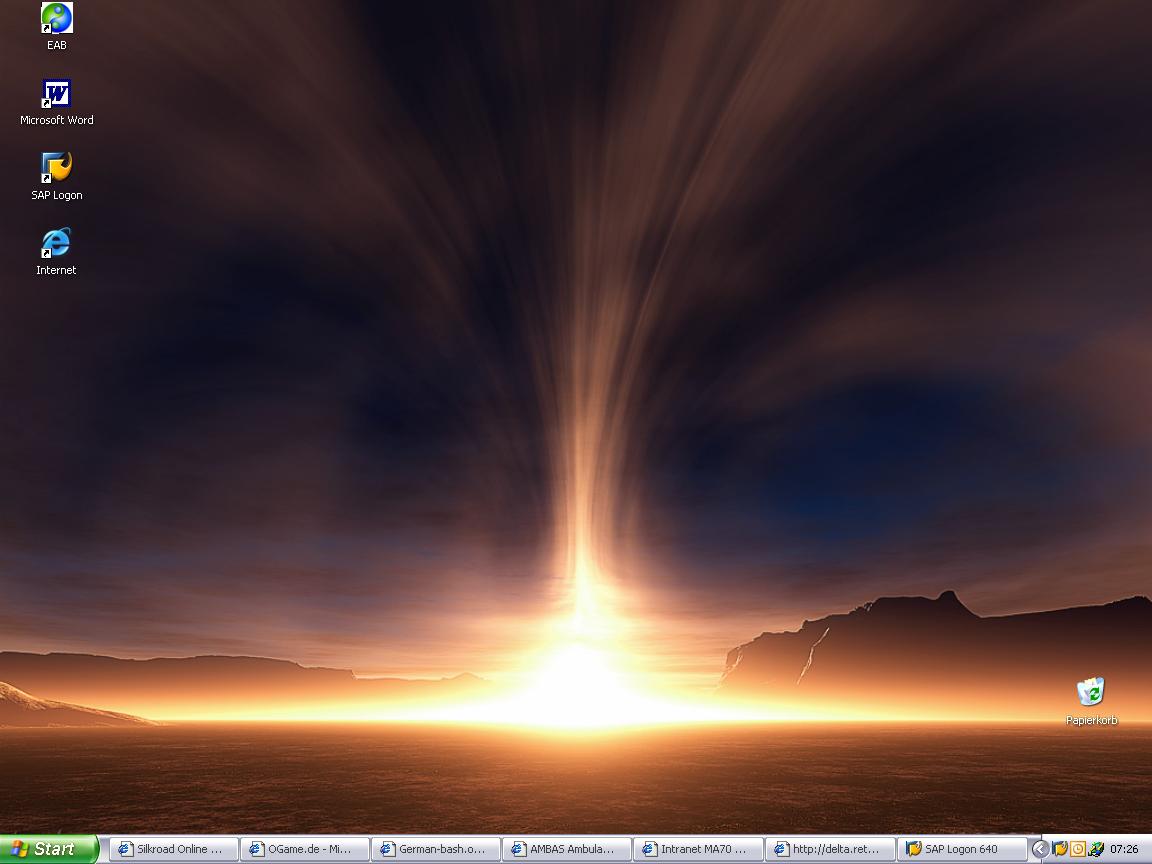Click the taskbar clock showing 07:26

coord(1124,849)
